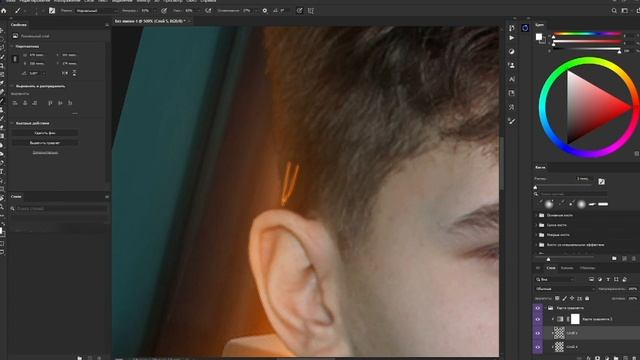
Task: Click the canvas vertical scrollbar
Action: (x=501, y=163)
